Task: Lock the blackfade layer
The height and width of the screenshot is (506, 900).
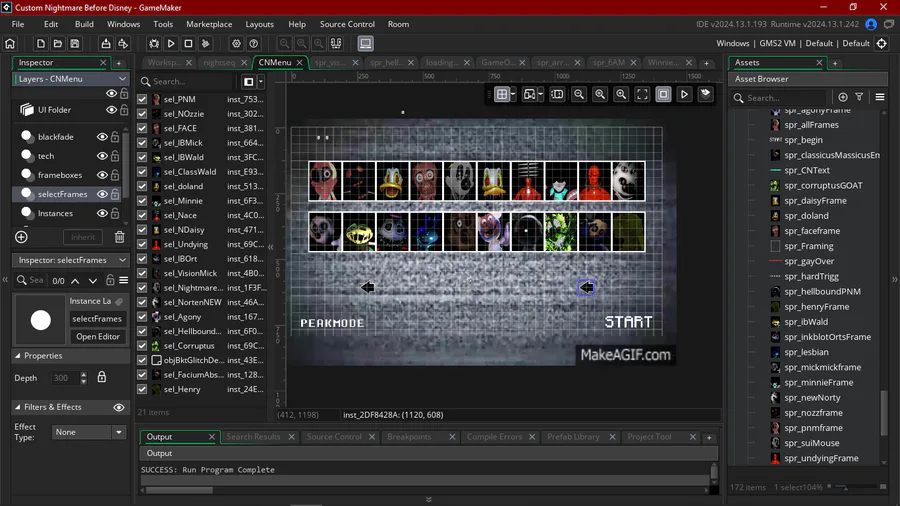Action: coord(115,137)
